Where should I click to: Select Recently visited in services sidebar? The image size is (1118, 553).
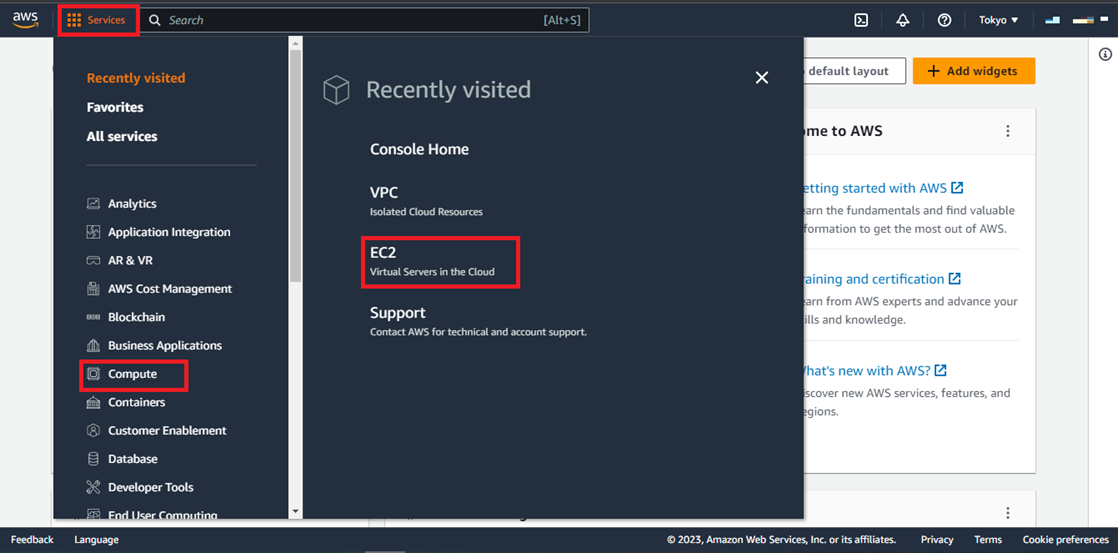[x=136, y=78]
